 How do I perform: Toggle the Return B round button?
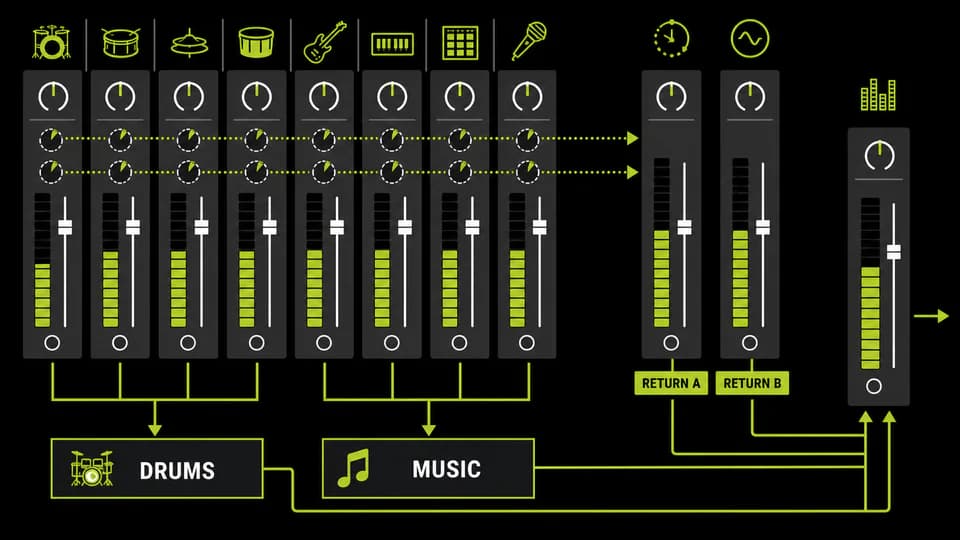[749, 343]
